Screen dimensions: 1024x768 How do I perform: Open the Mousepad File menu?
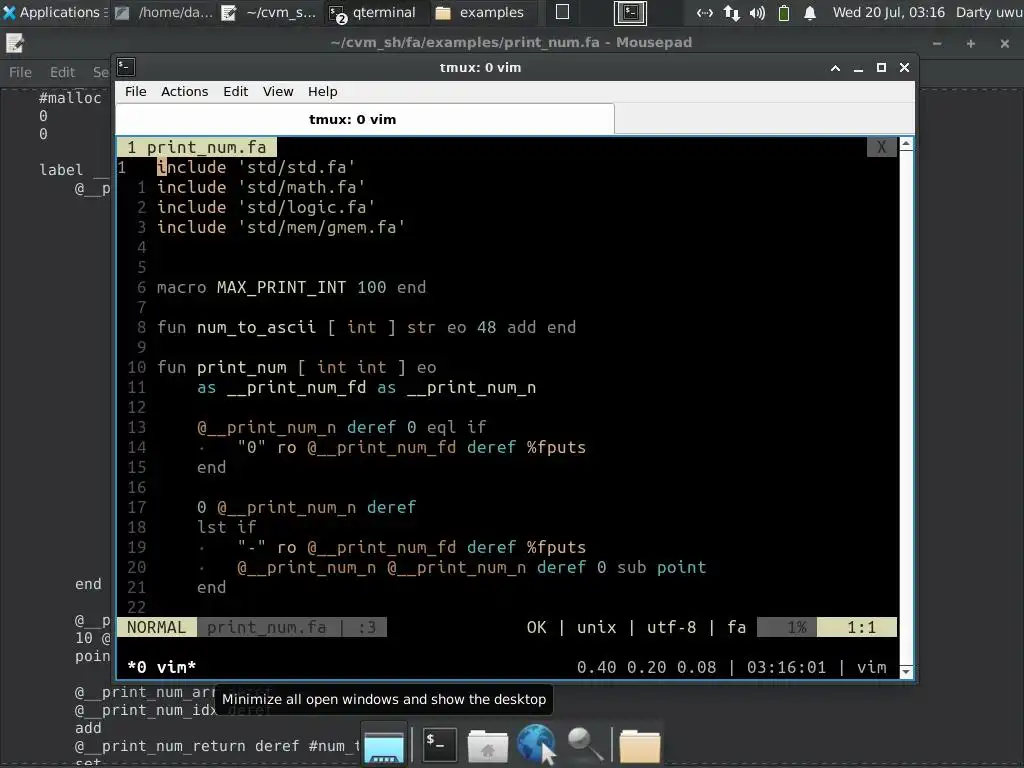[20, 72]
